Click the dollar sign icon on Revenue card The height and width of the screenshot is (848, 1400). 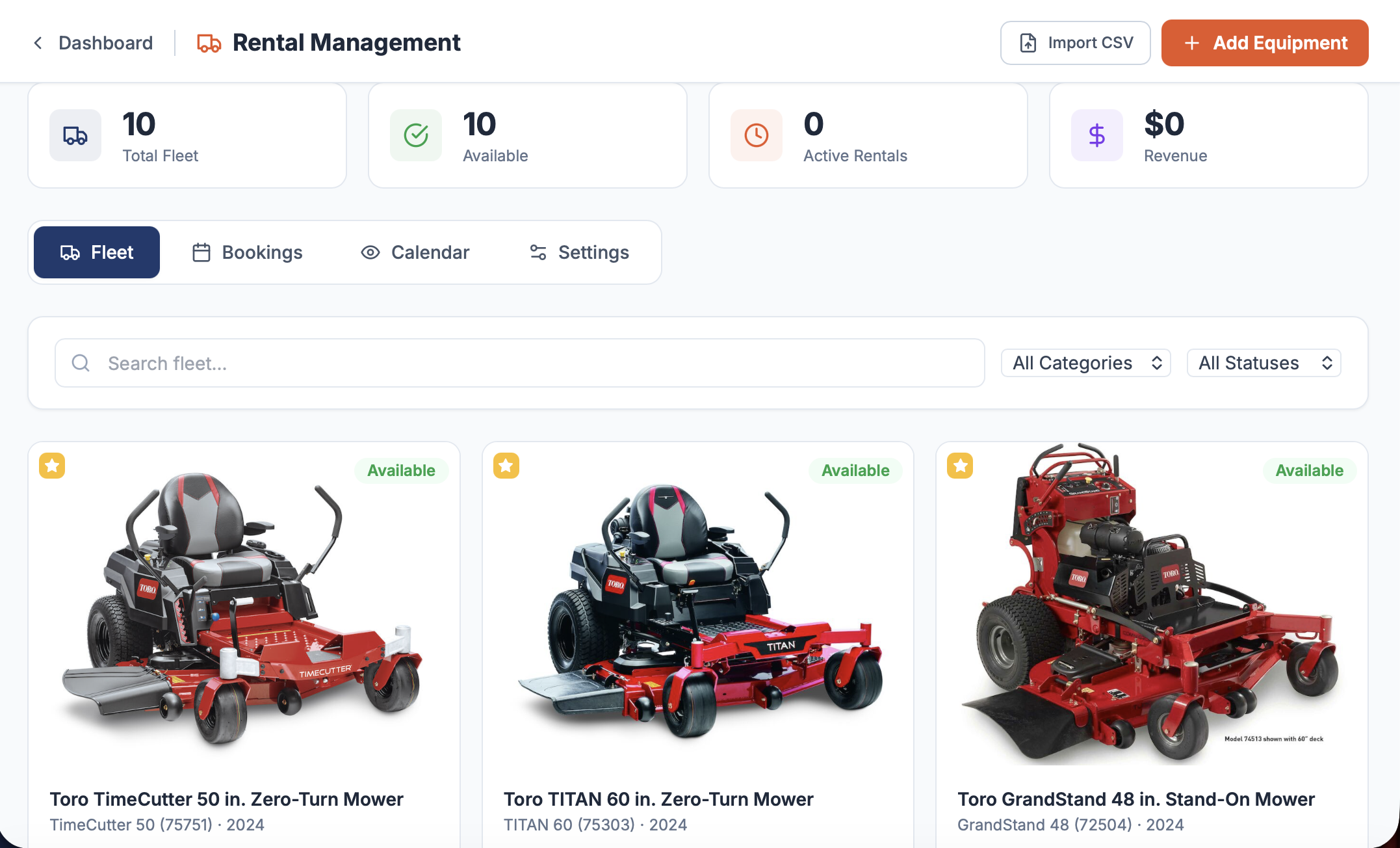[x=1096, y=135]
